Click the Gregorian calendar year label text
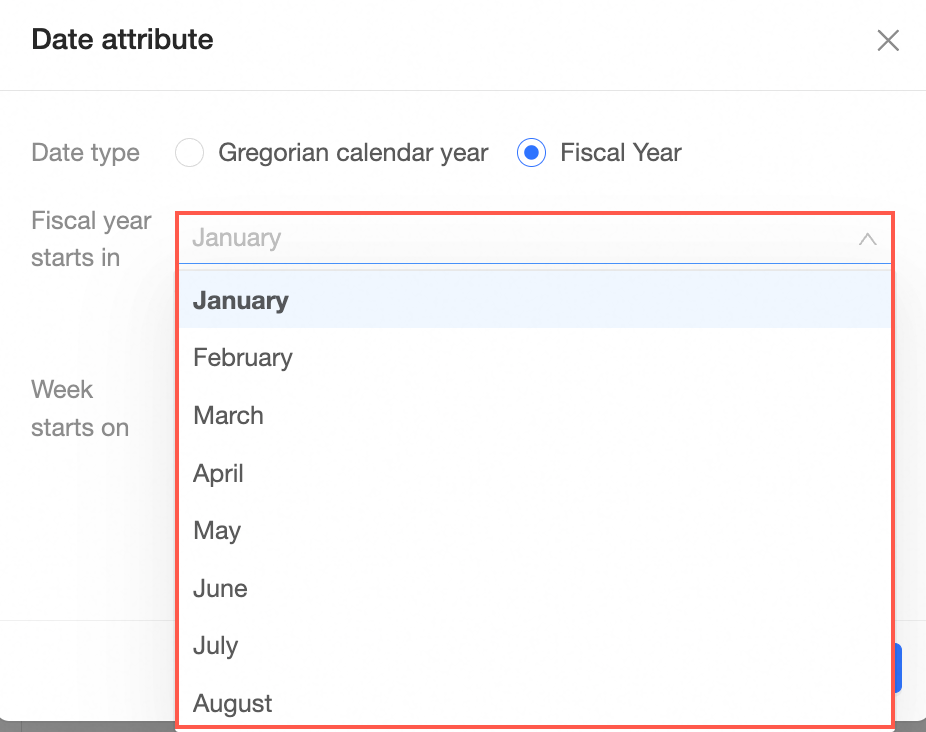The height and width of the screenshot is (732, 926). tap(353, 153)
